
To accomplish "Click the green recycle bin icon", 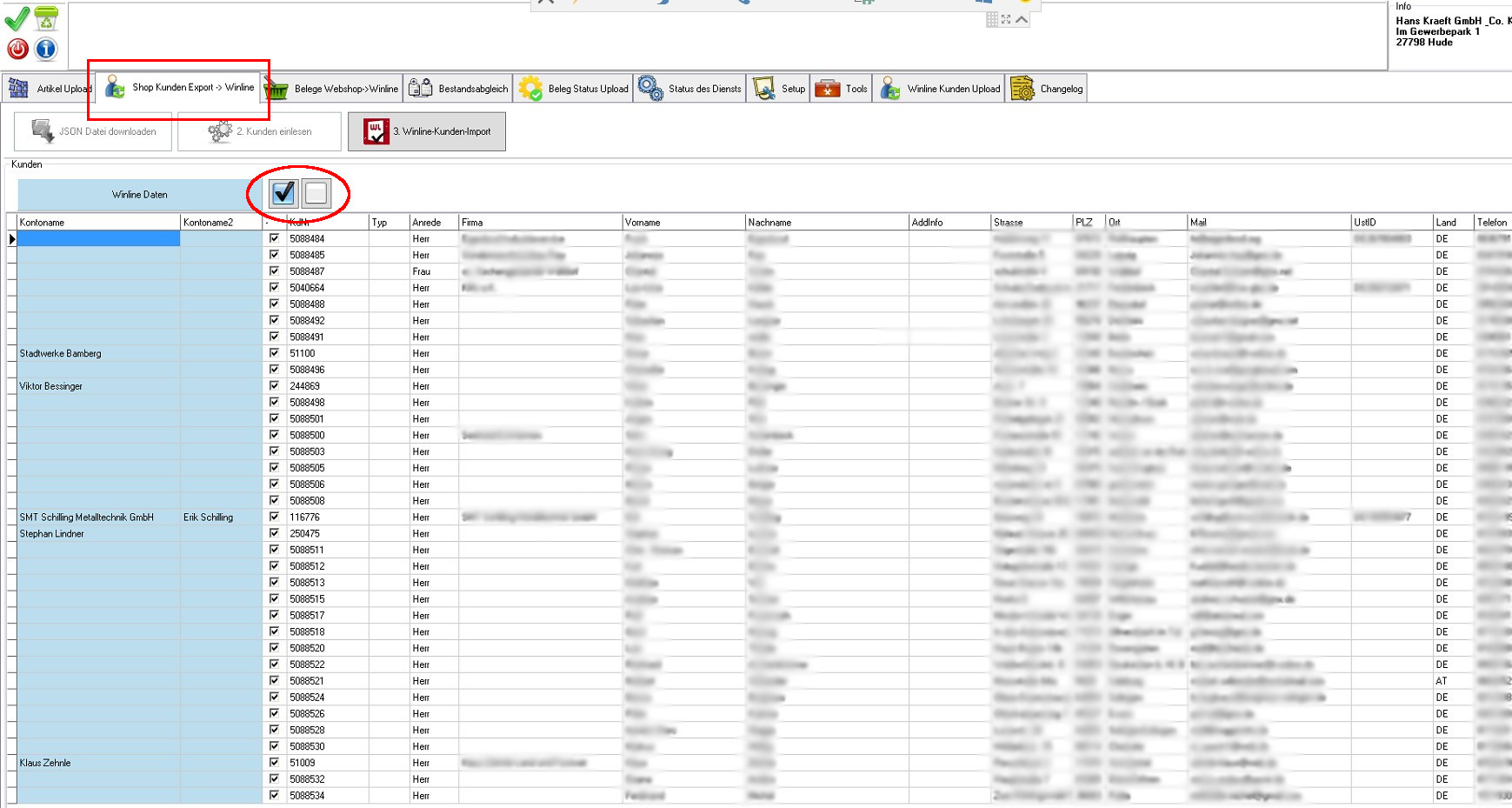I will tap(46, 18).
